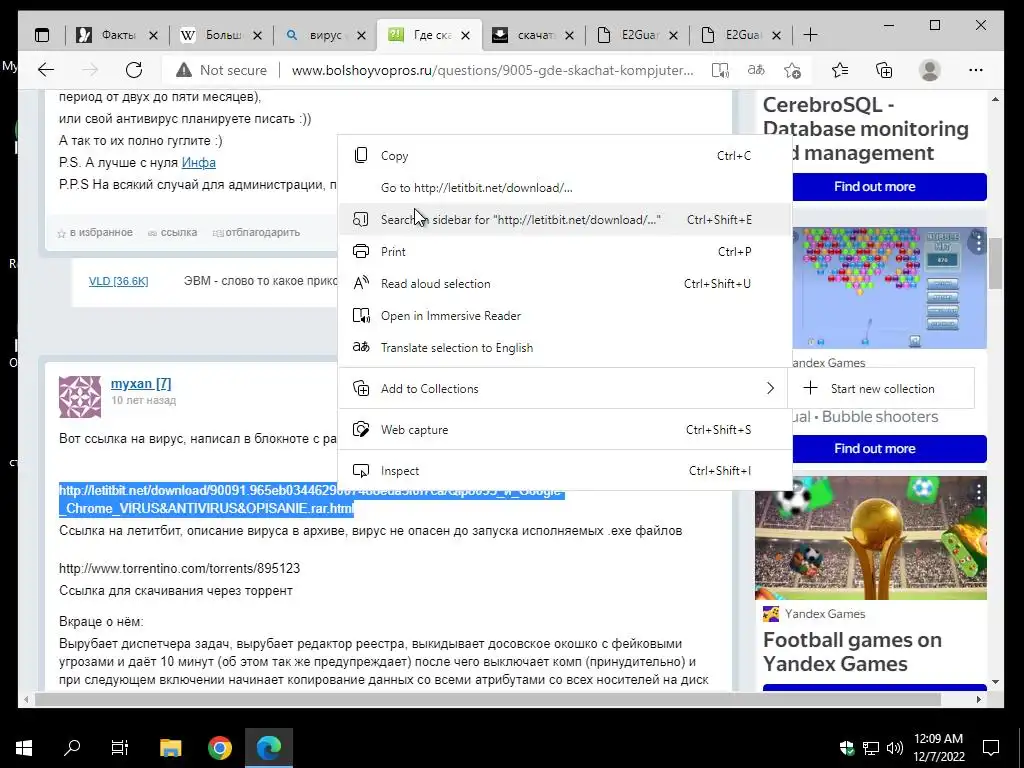
Task: Click the sidebar scroll down arrow
Action: (995, 682)
